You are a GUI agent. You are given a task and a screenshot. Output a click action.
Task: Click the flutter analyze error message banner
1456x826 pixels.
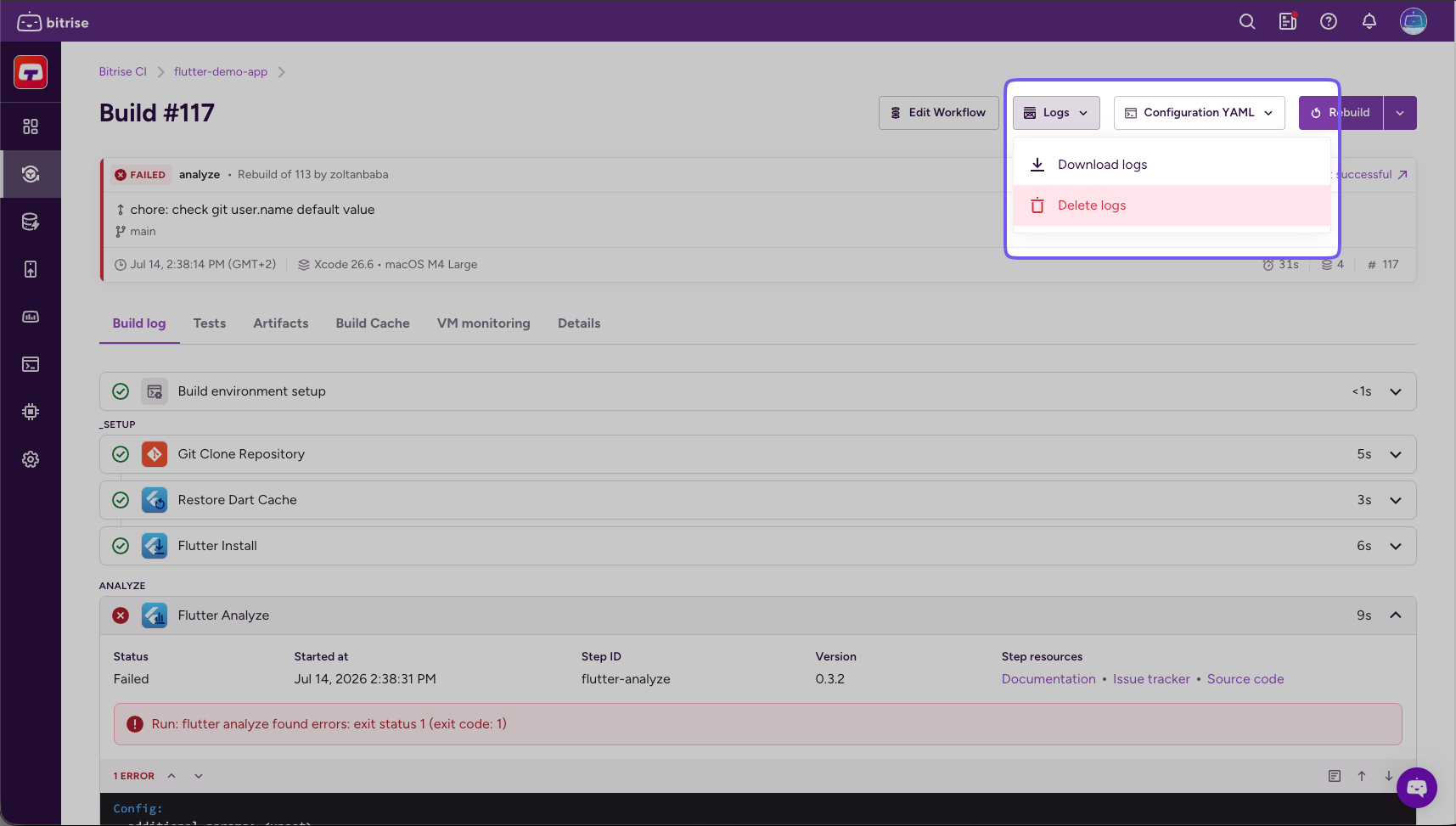point(757,724)
